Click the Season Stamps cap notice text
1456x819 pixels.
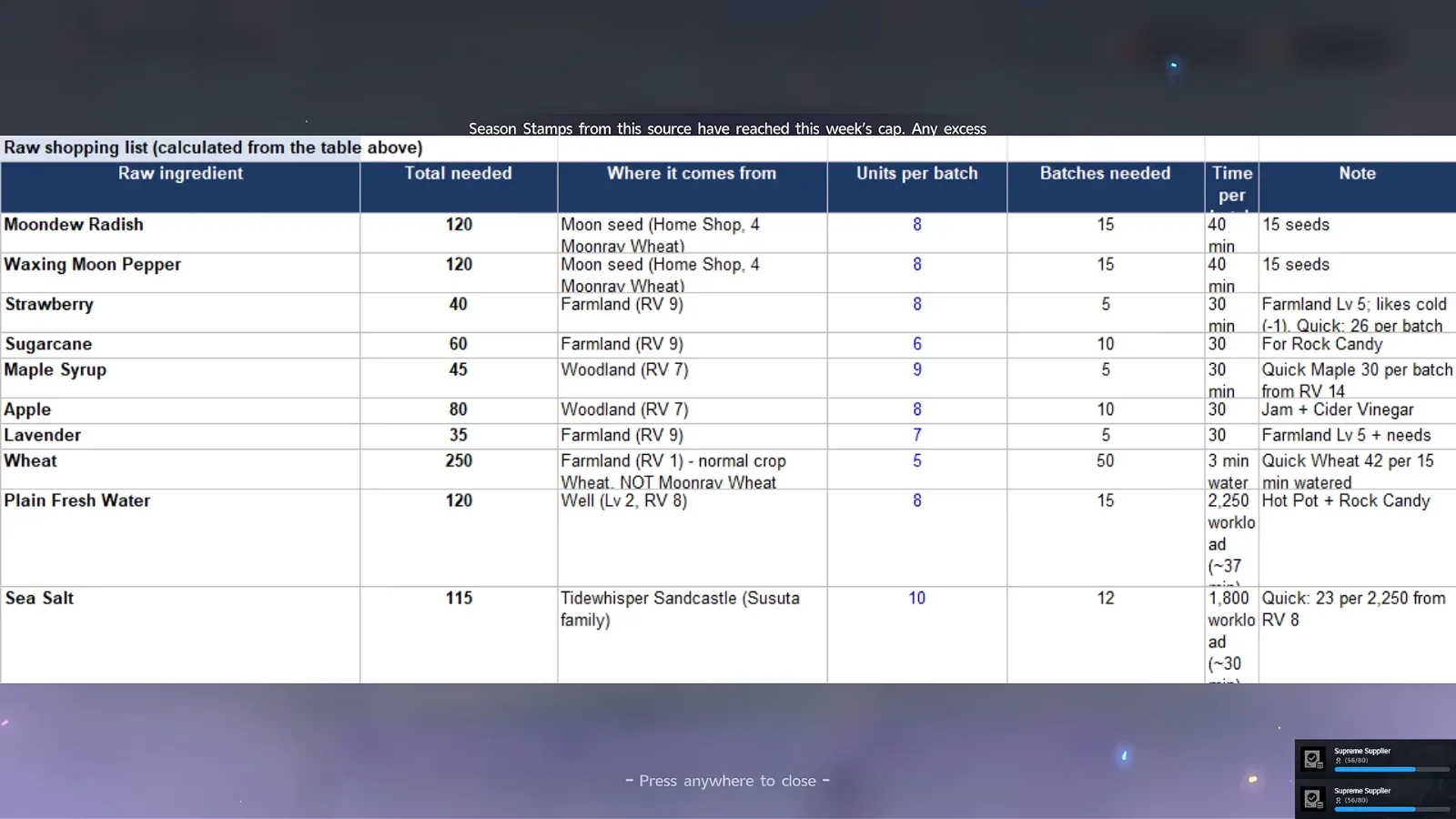point(728,128)
